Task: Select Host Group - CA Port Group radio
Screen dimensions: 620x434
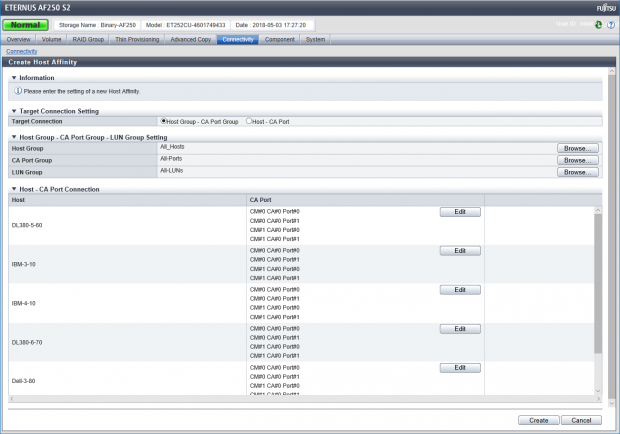Action: pyautogui.click(x=163, y=121)
